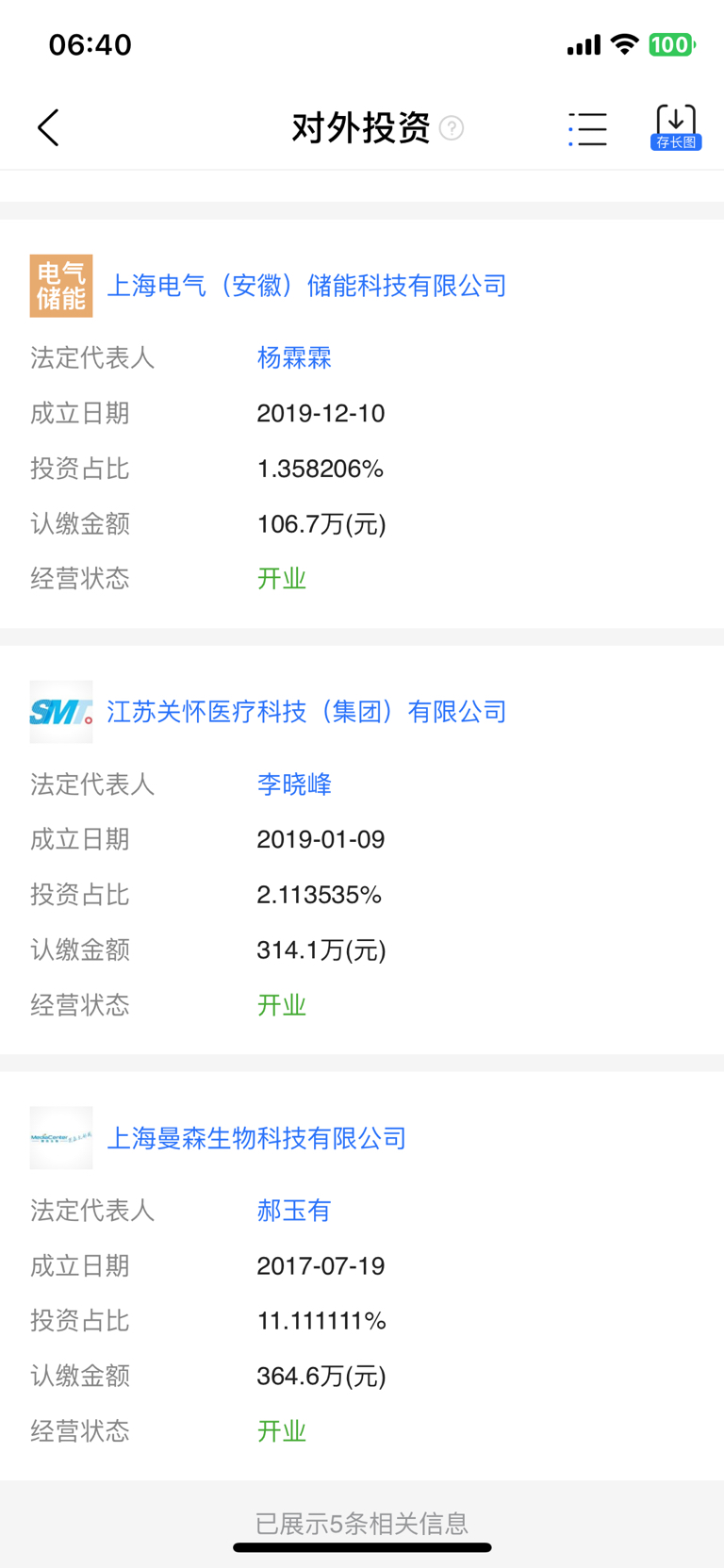This screenshot has height=1568, width=724.
Task: Tap the back arrow icon
Action: pos(48,127)
